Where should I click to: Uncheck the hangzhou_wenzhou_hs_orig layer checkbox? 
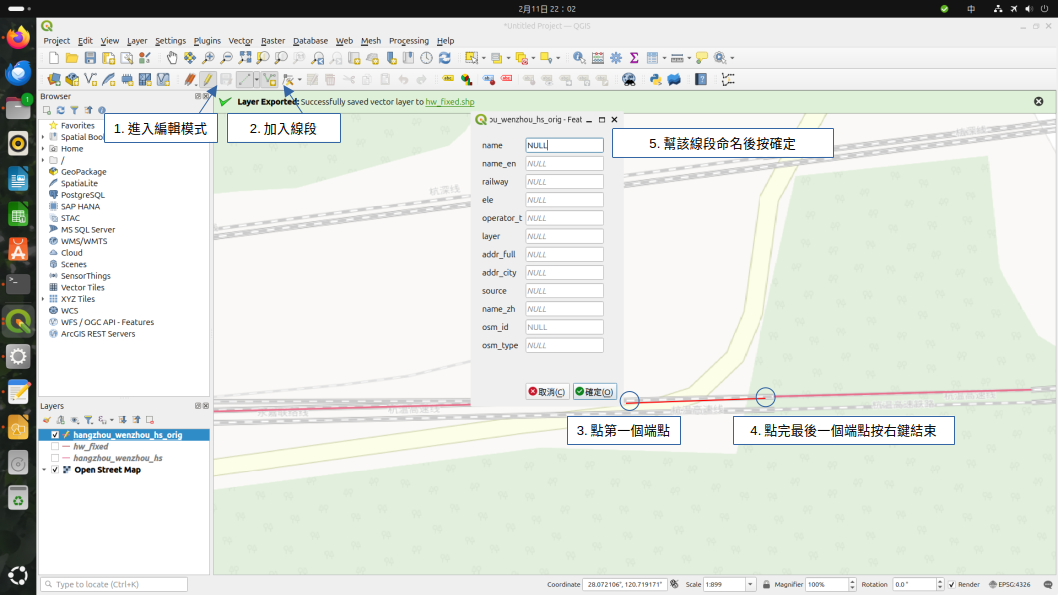tap(55, 435)
